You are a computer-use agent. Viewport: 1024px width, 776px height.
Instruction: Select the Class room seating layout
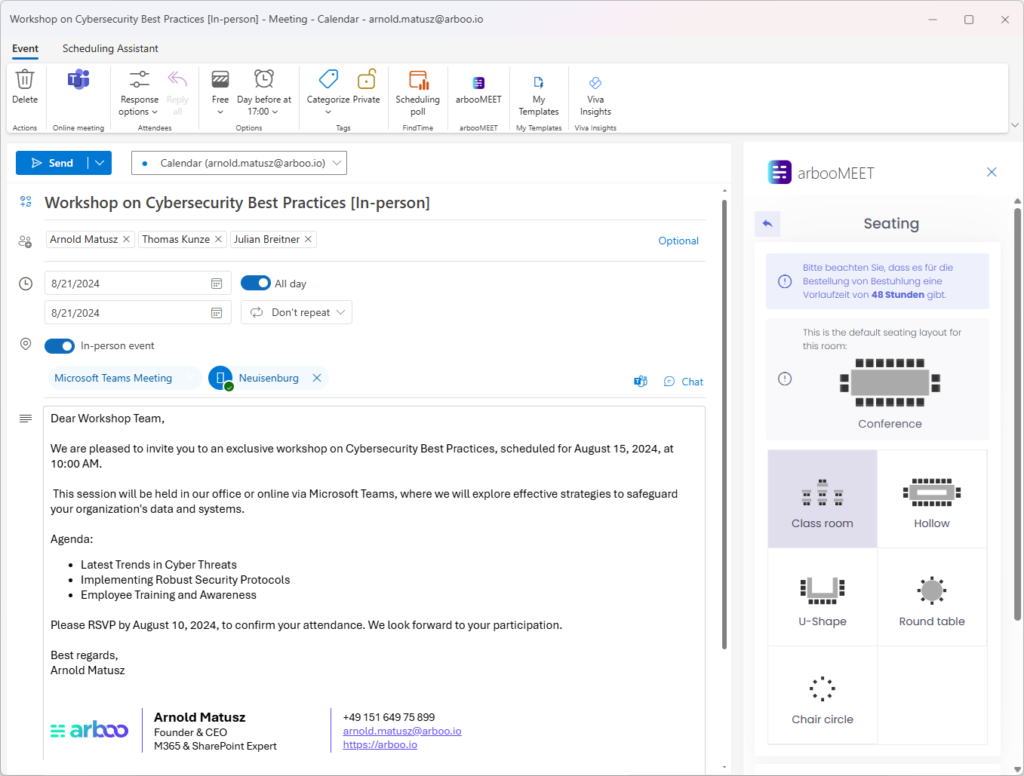coord(822,499)
